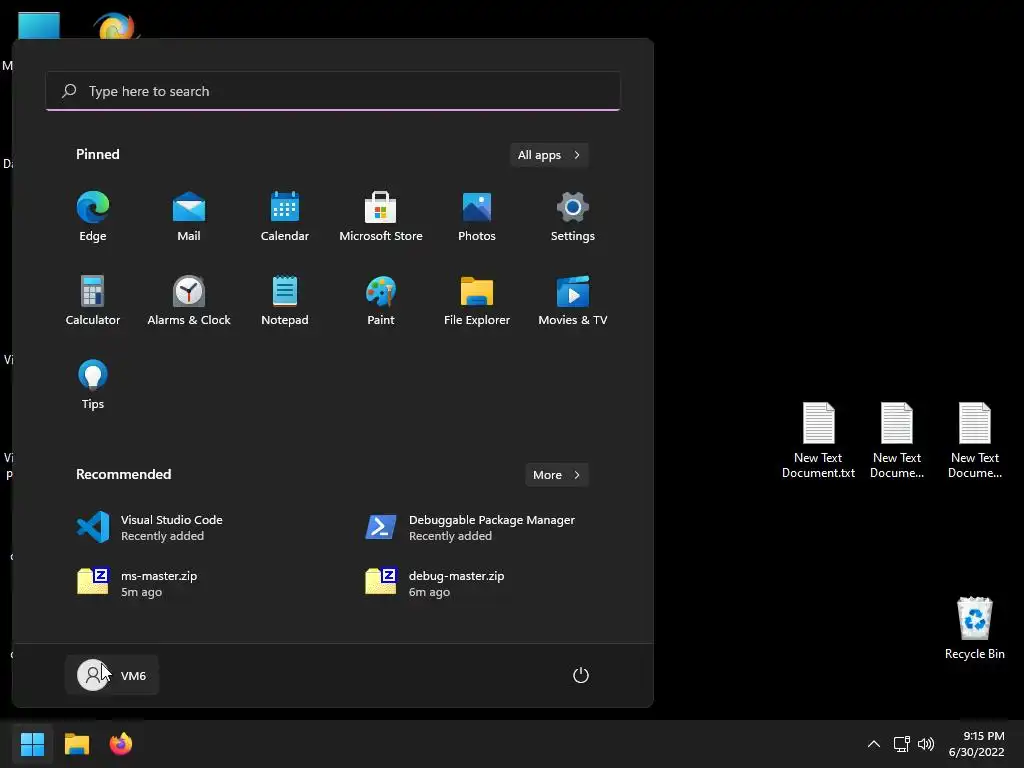The width and height of the screenshot is (1024, 768).
Task: Show all apps list
Action: click(549, 155)
